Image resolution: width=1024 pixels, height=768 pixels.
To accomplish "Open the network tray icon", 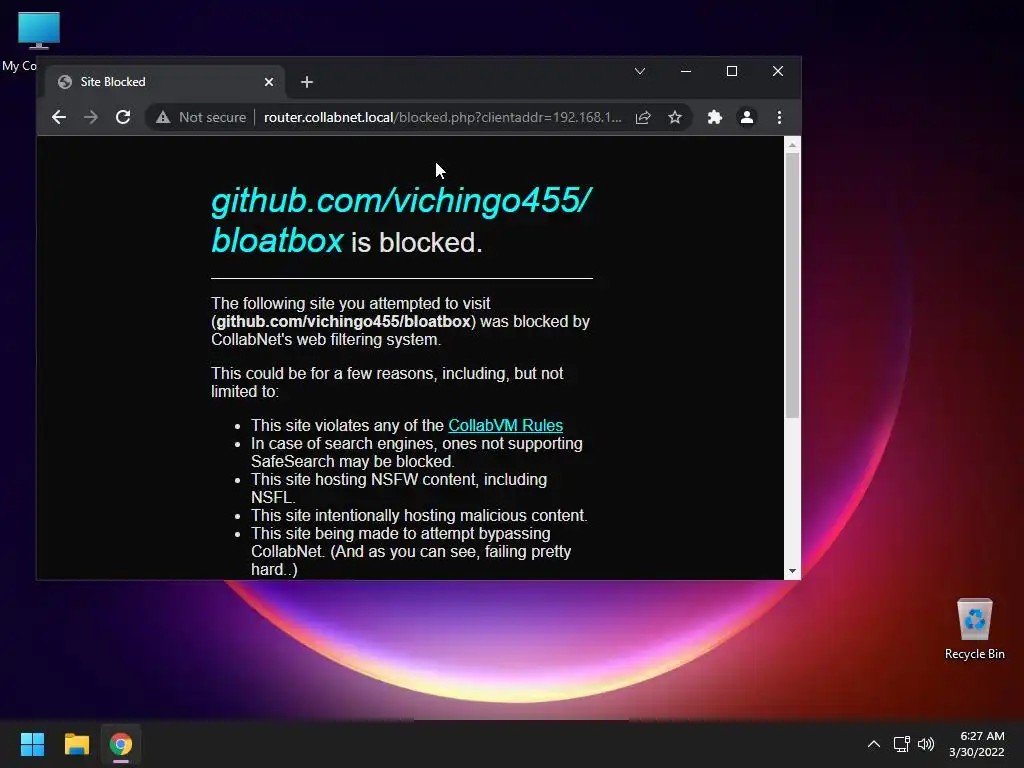I will click(902, 744).
